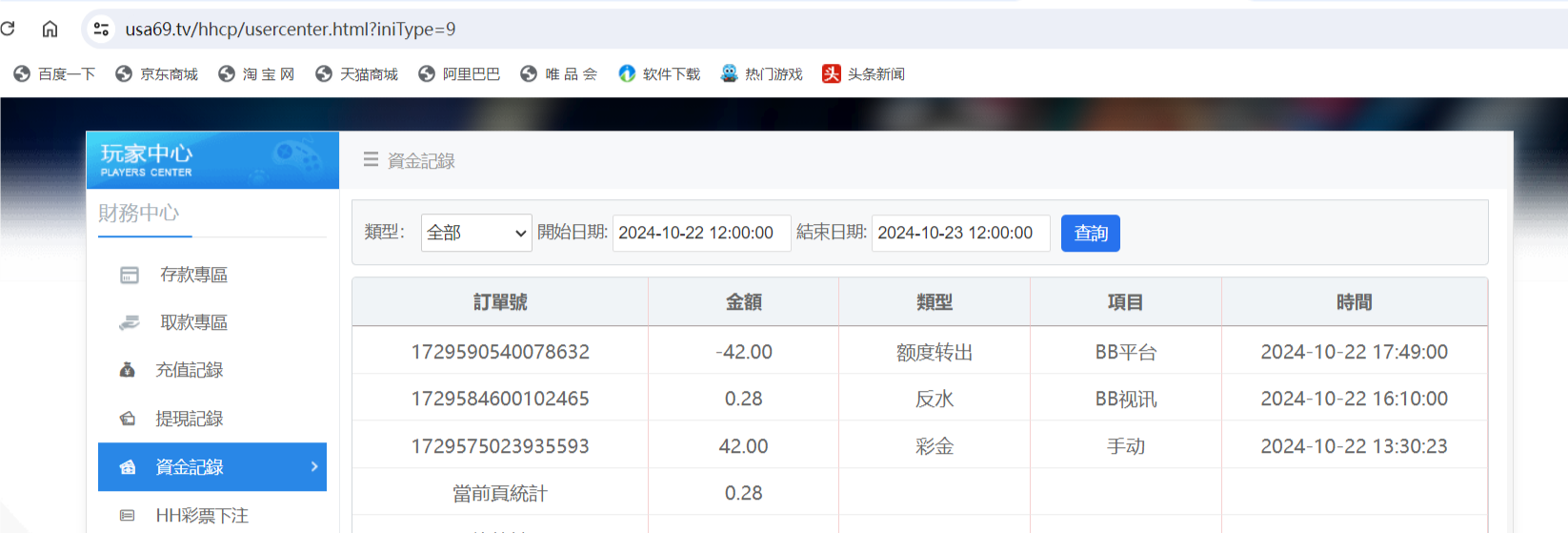Click 金額 column header
Viewport: 1568px width, 533px height.
point(744,302)
